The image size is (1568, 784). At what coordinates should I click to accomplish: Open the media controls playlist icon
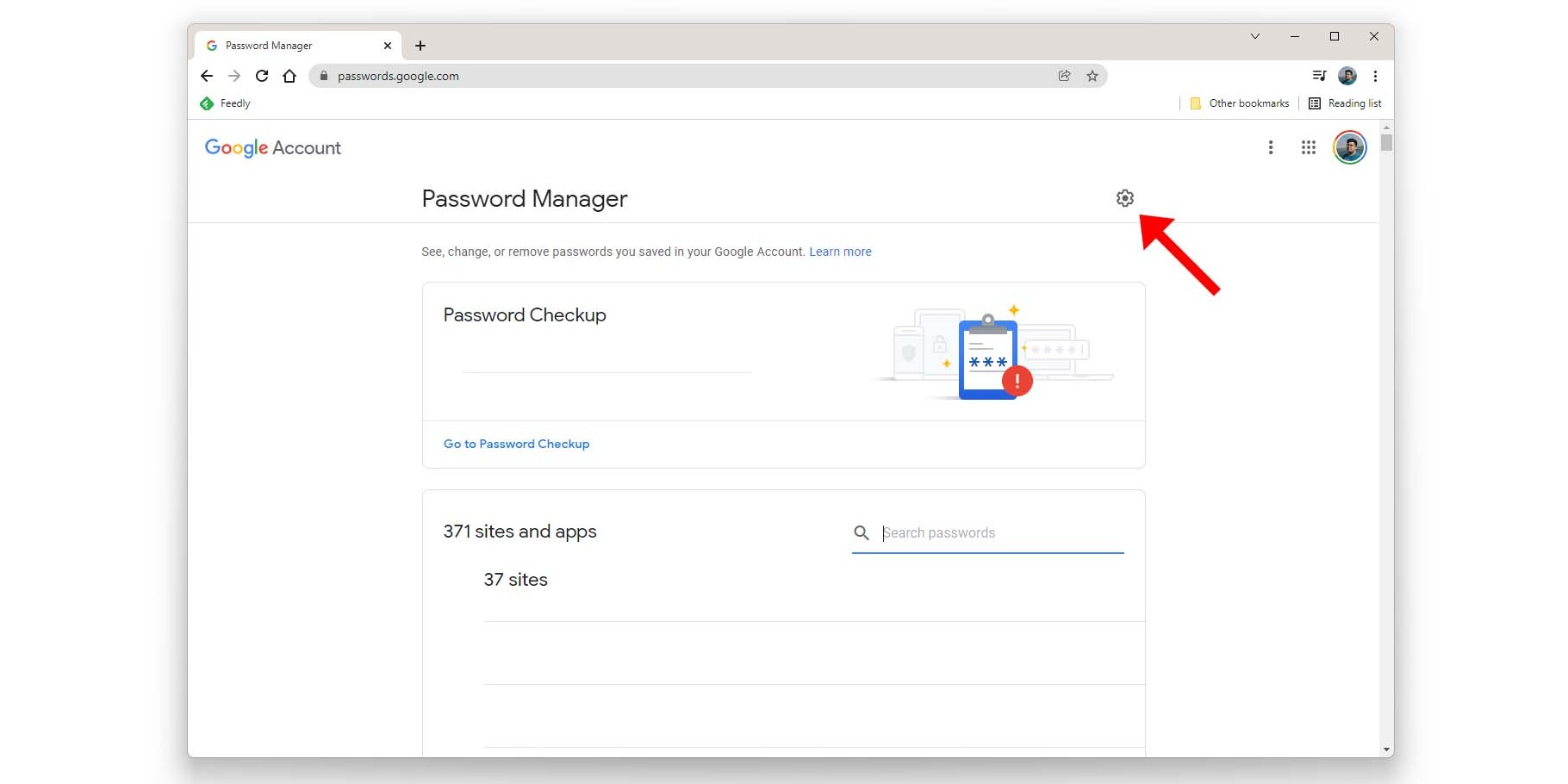click(x=1318, y=76)
